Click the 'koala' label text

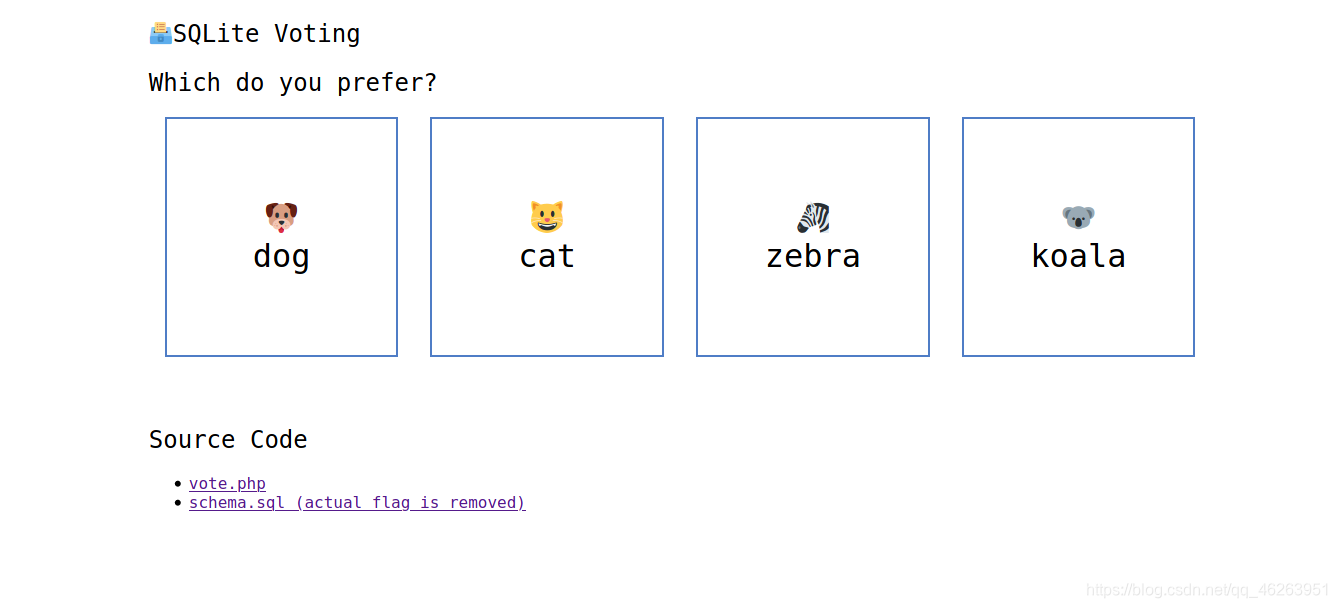1078,256
